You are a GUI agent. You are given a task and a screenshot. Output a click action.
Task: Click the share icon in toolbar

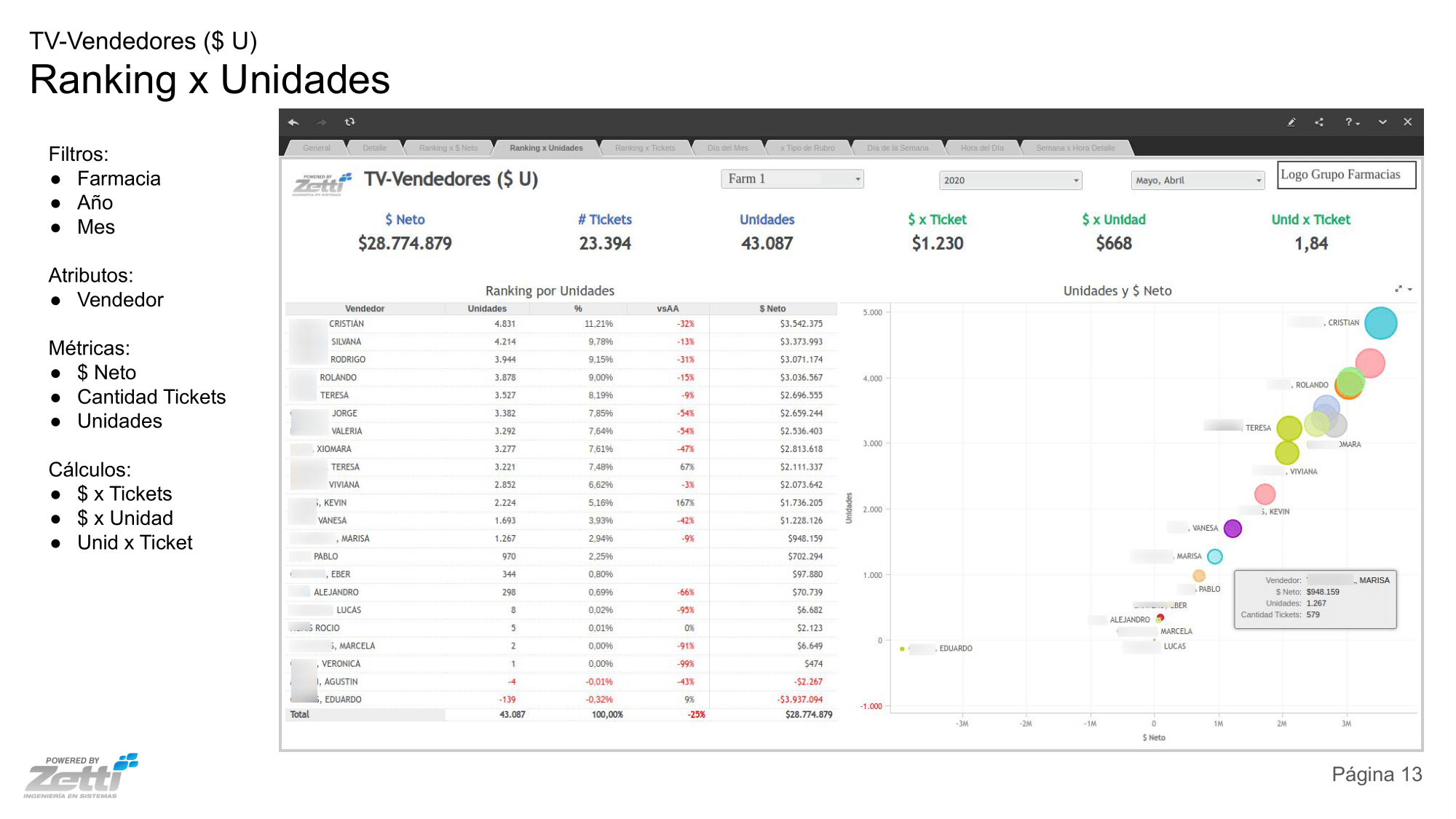[1319, 122]
